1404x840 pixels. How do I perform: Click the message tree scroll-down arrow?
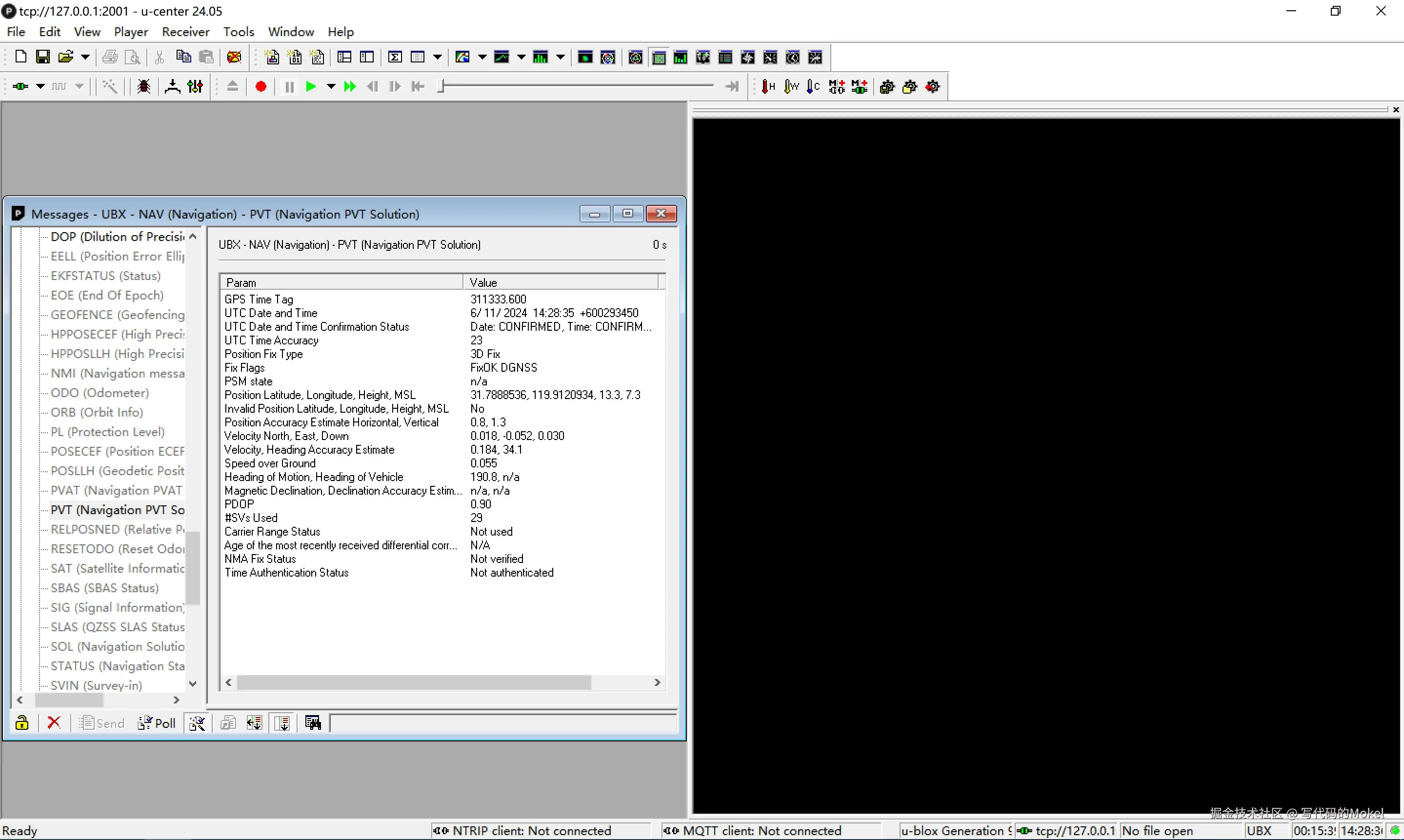pyautogui.click(x=193, y=684)
